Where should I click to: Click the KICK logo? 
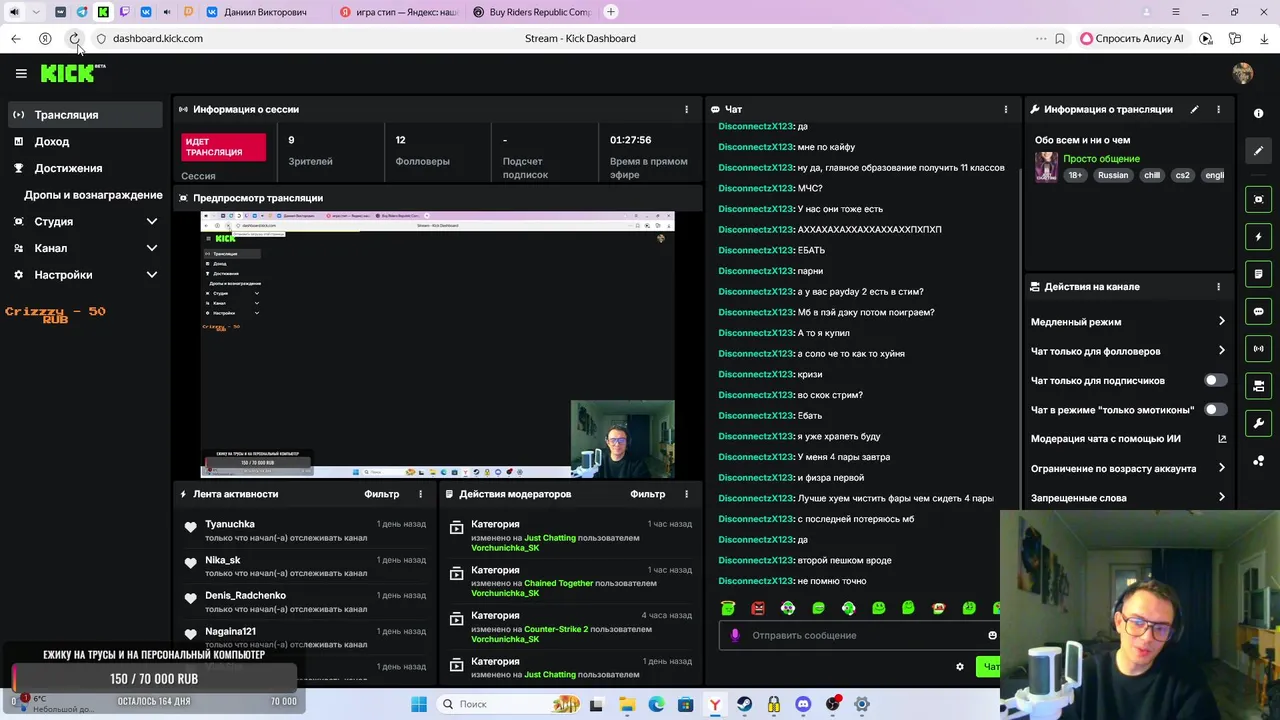[68, 73]
